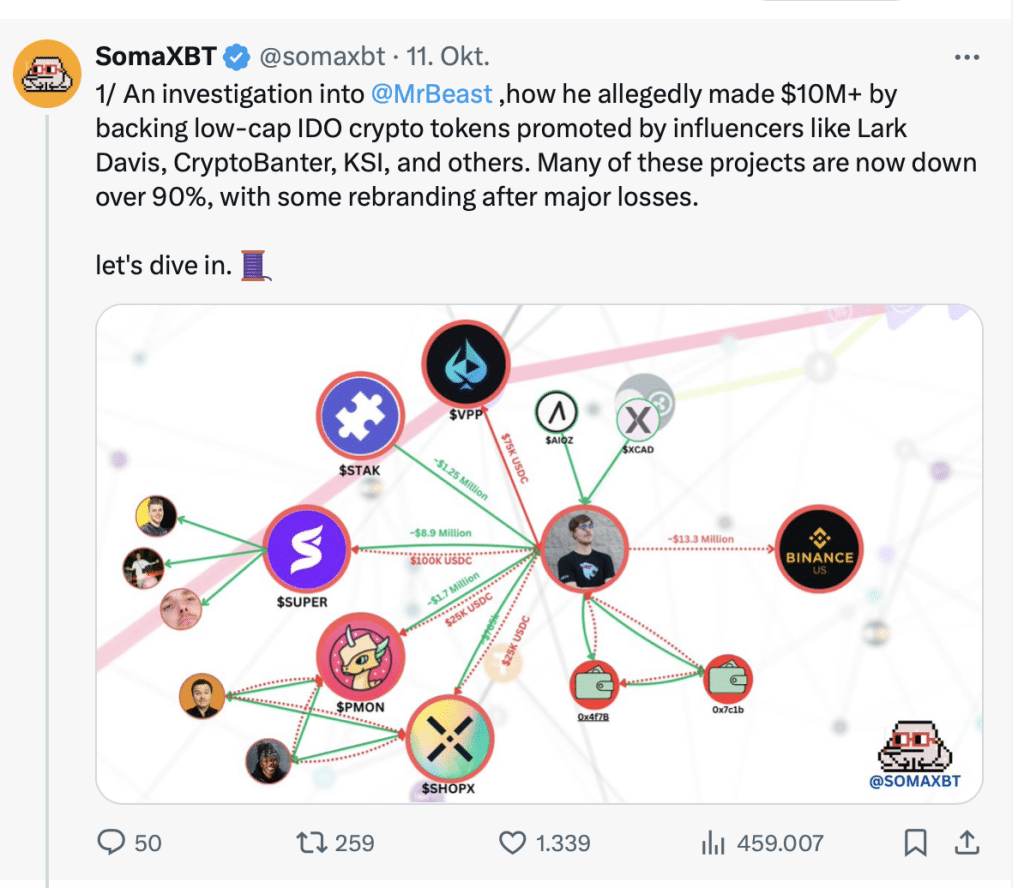This screenshot has height=888, width=1024.
Task: Click the 0x4f7B wallet icon in image
Action: click(594, 685)
